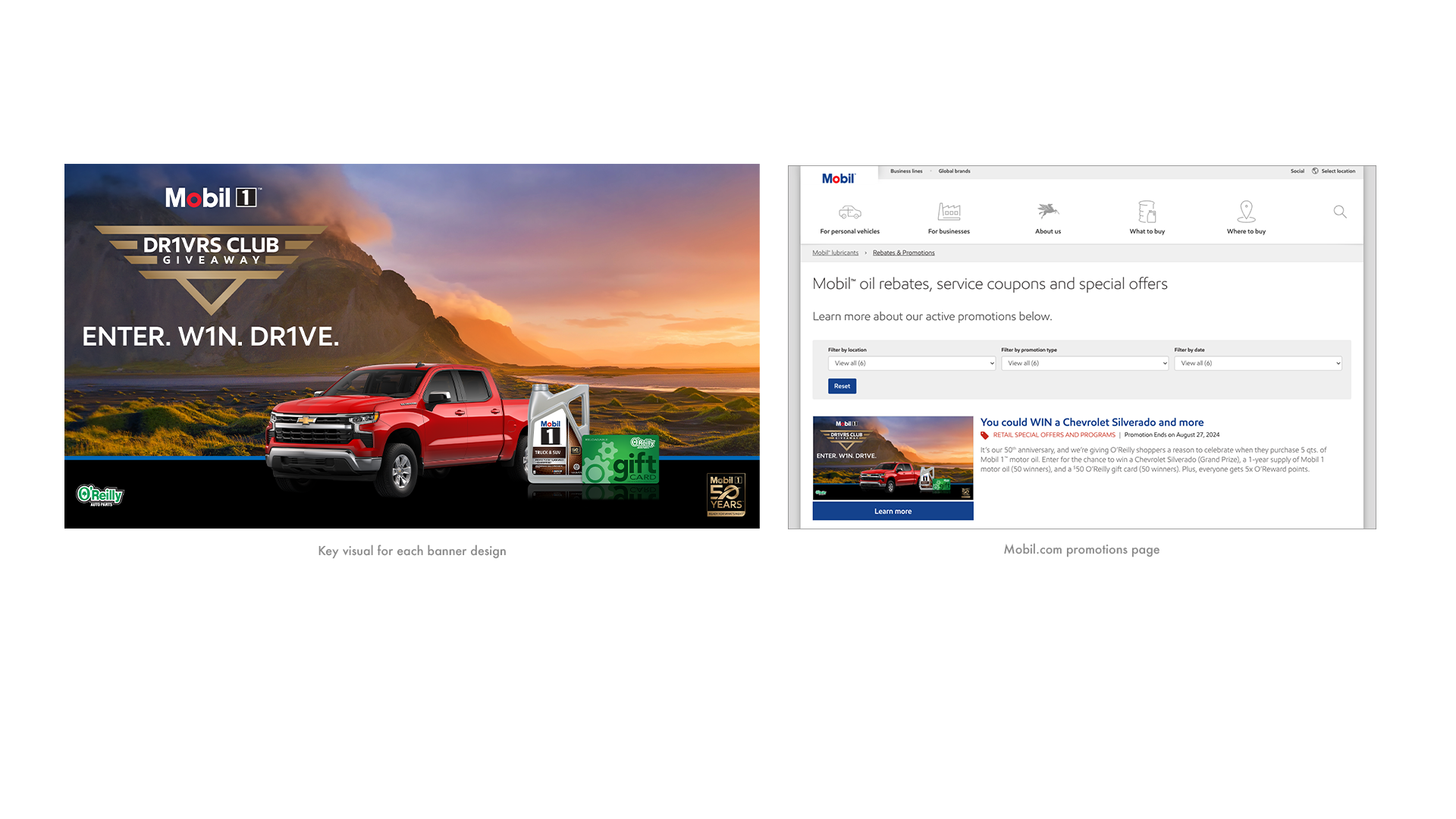Open the Filter by date dropdown
1456x819 pixels.
[1257, 363]
